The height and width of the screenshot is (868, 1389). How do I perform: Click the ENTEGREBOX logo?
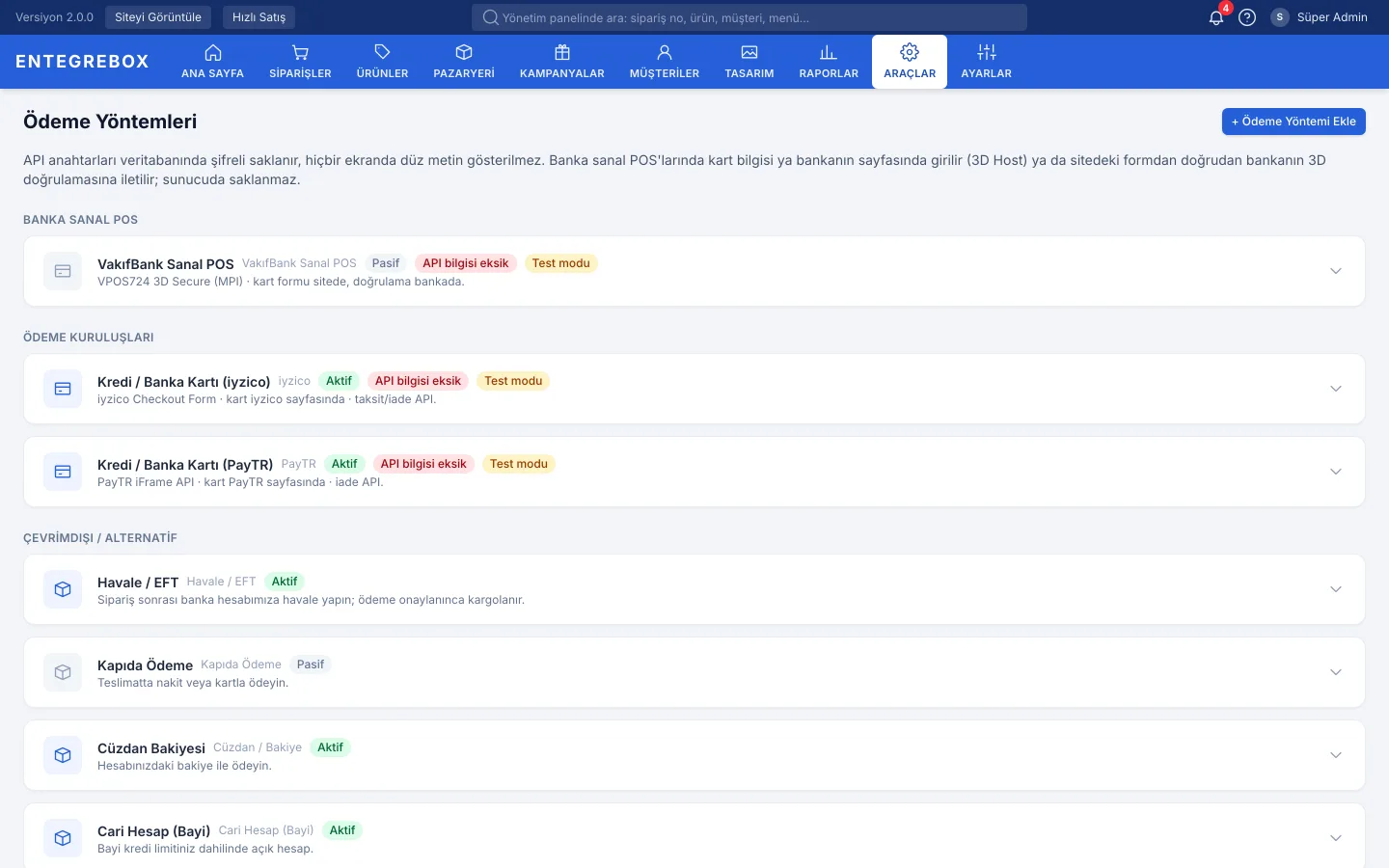pos(82,62)
